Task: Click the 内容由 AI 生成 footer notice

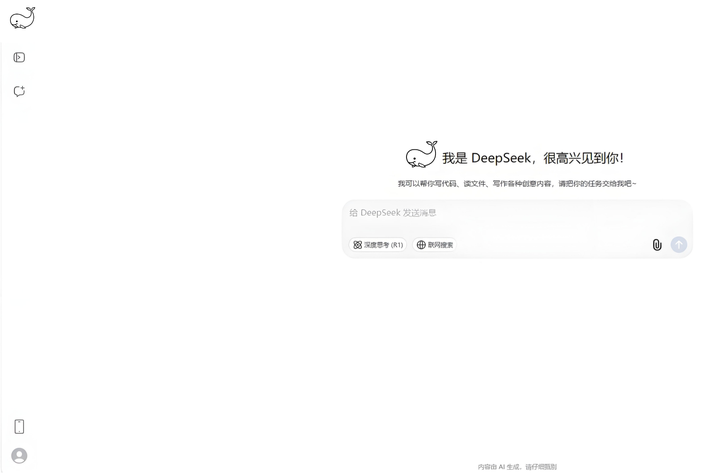Action: coord(517,467)
